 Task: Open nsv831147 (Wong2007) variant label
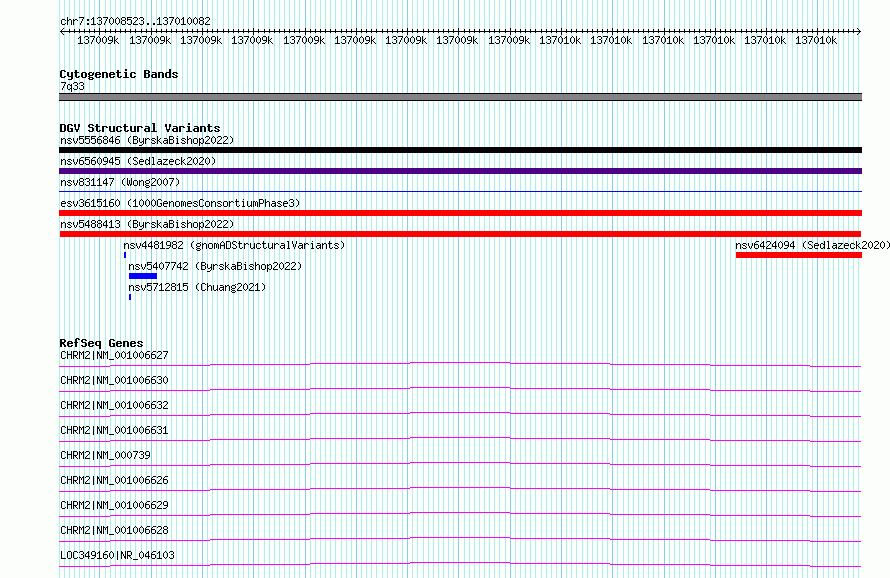coord(120,182)
